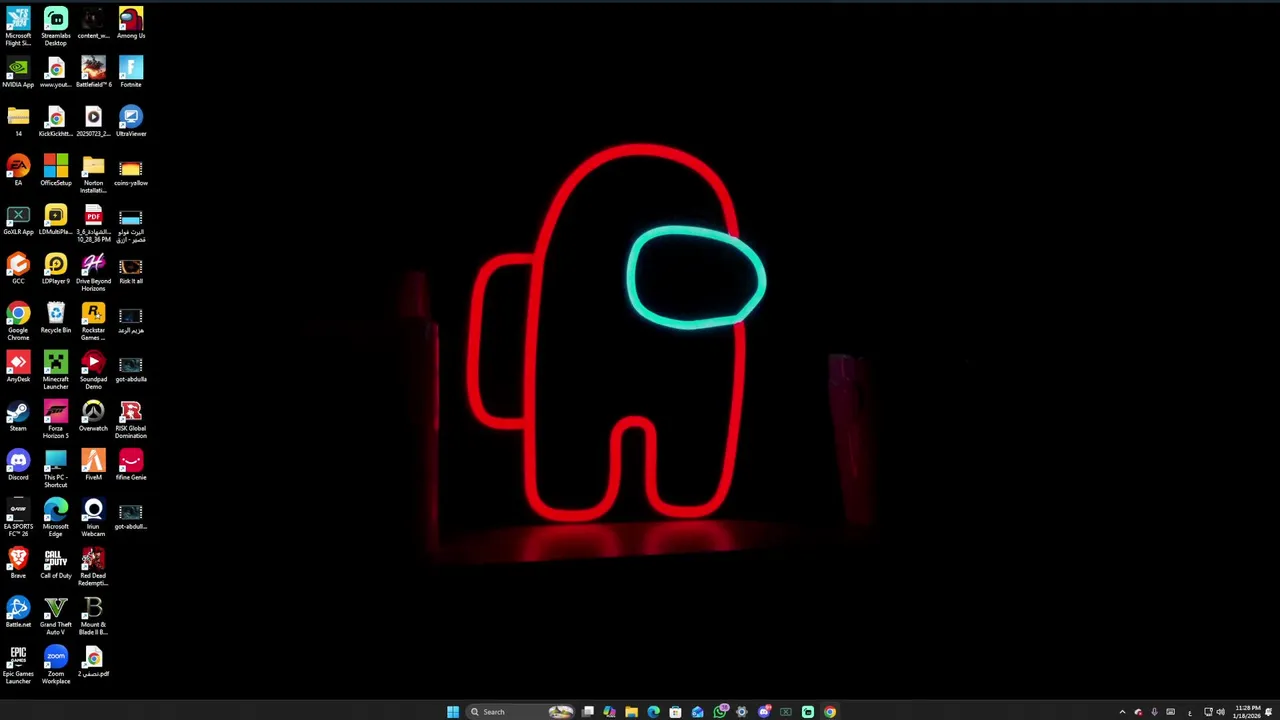Image resolution: width=1280 pixels, height=720 pixels.
Task: Select the Battle.net desktop icon
Action: tap(18, 611)
